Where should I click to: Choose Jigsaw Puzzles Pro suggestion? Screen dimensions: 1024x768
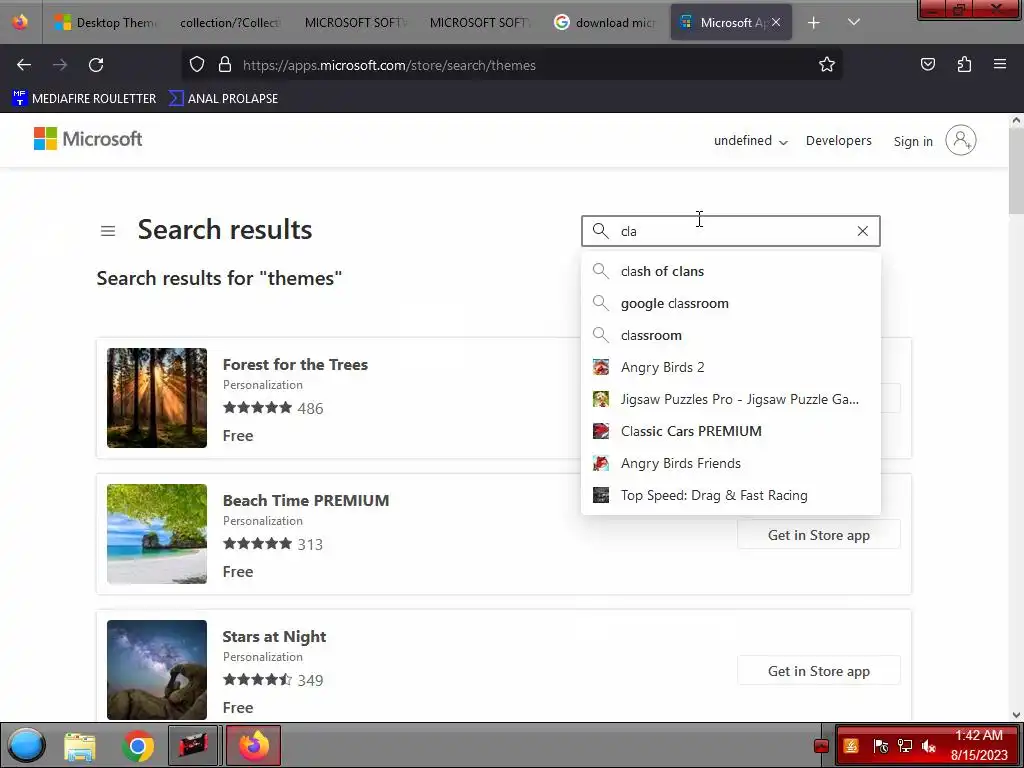pos(731,399)
